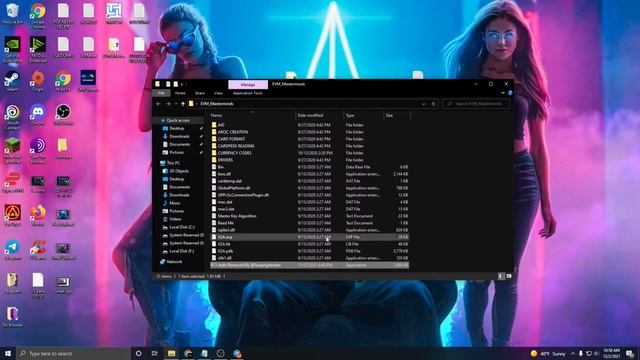640x360 pixels.
Task: Open the OBS Studio desktop shortcut
Action: [x=63, y=114]
